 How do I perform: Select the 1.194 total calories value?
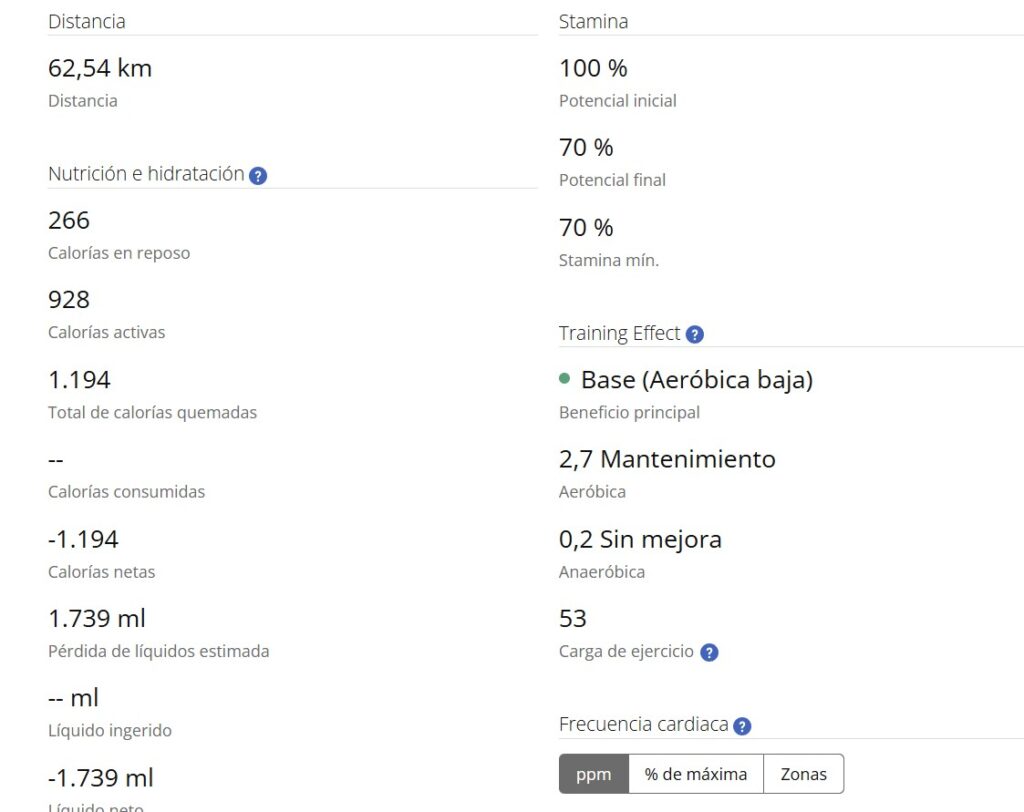pos(79,379)
